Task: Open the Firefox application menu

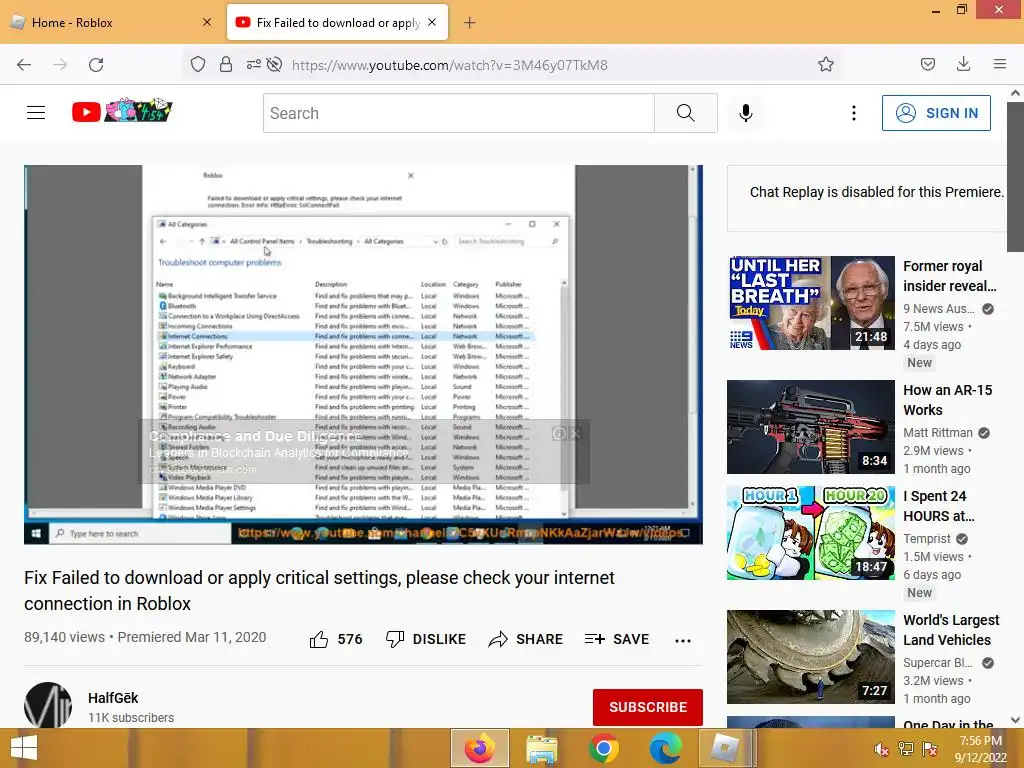Action: pos(1000,64)
